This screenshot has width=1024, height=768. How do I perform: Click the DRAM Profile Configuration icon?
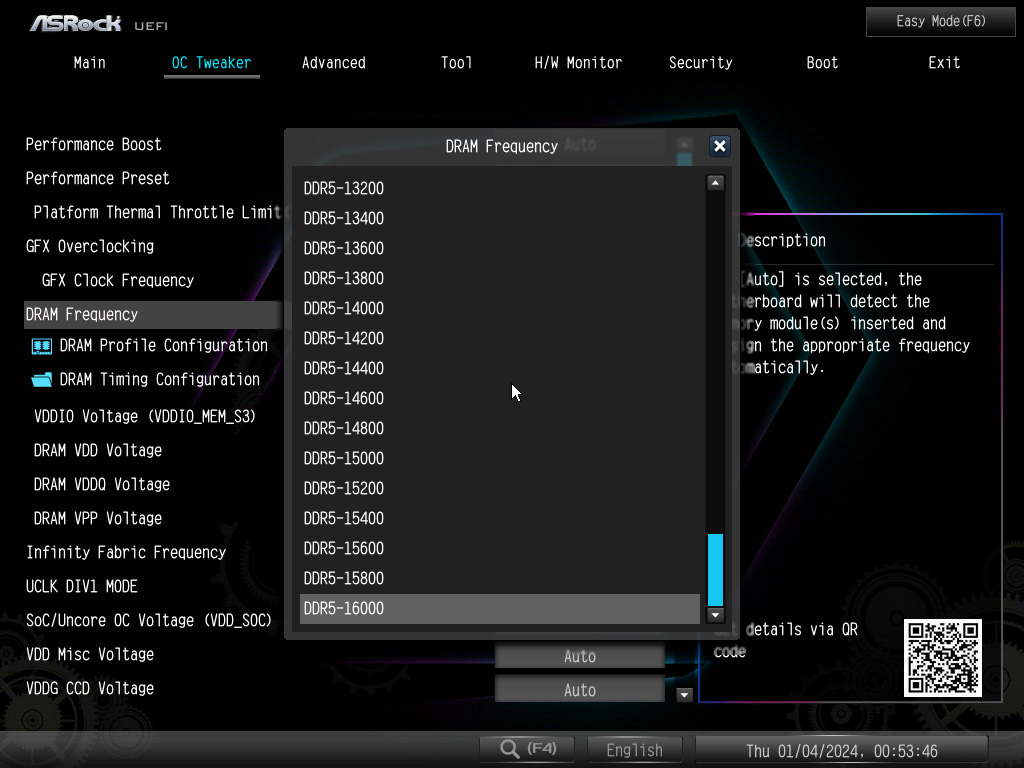pyautogui.click(x=42, y=346)
